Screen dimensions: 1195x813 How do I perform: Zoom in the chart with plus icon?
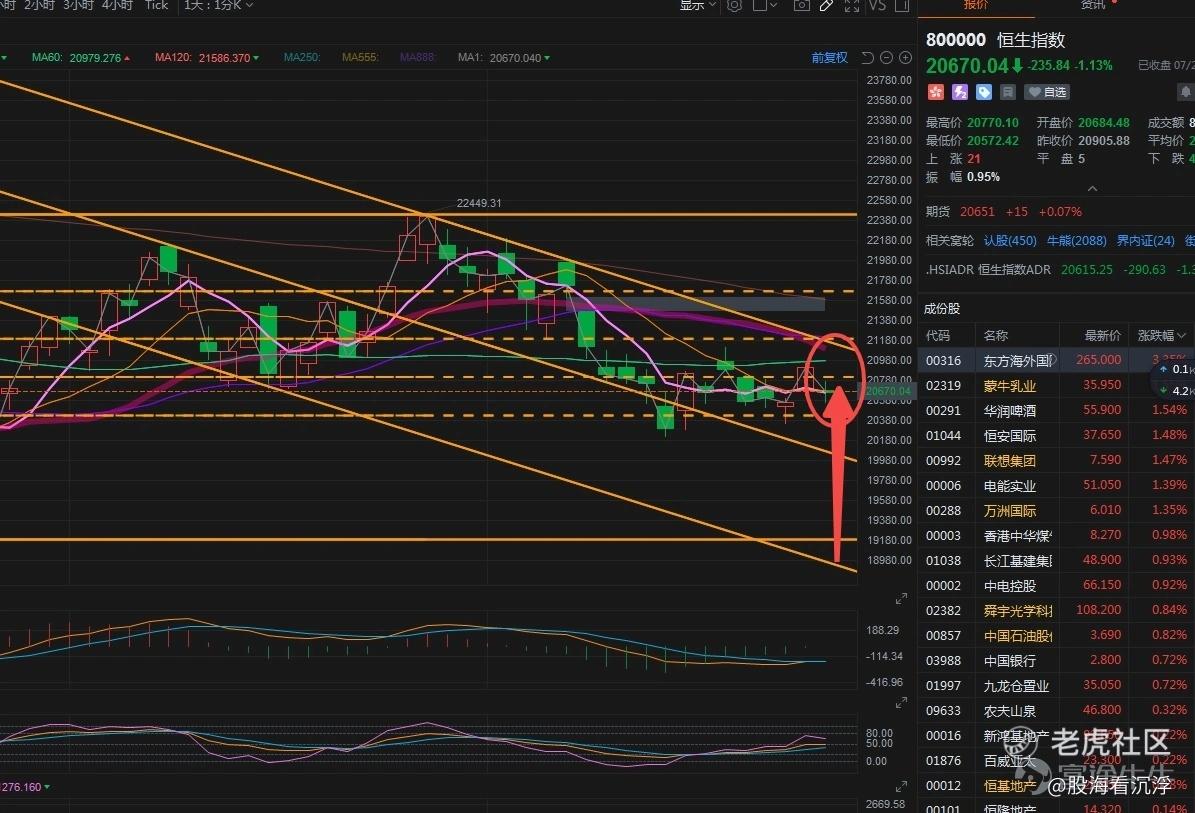pos(905,58)
